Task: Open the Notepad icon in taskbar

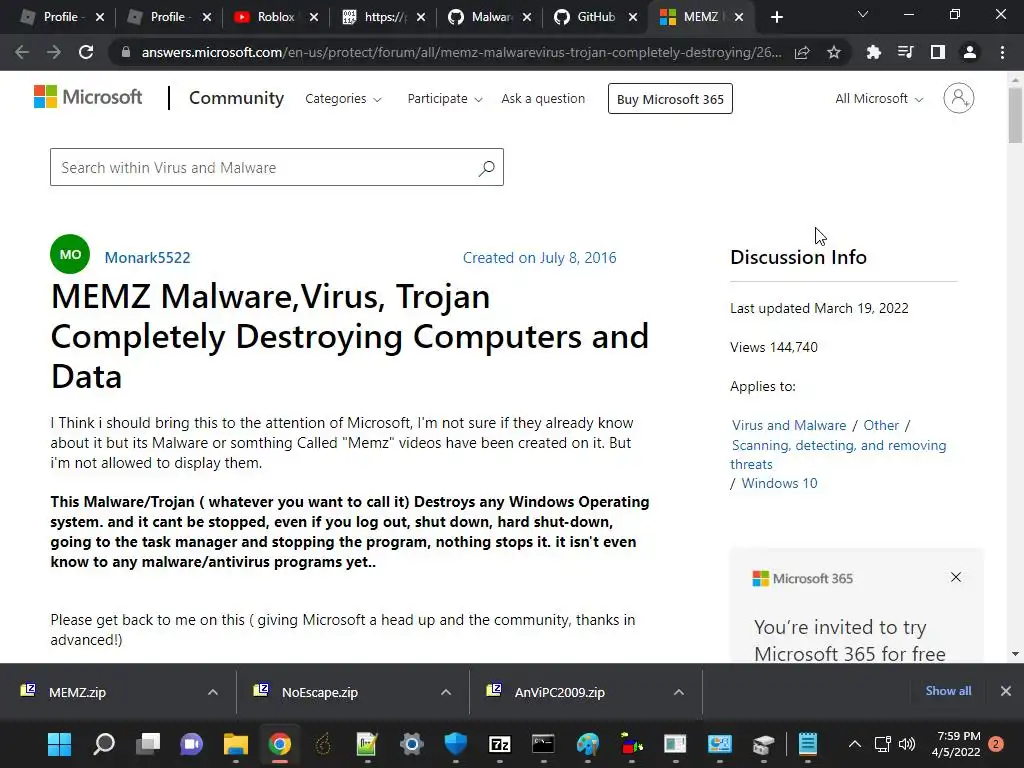Action: coord(808,744)
